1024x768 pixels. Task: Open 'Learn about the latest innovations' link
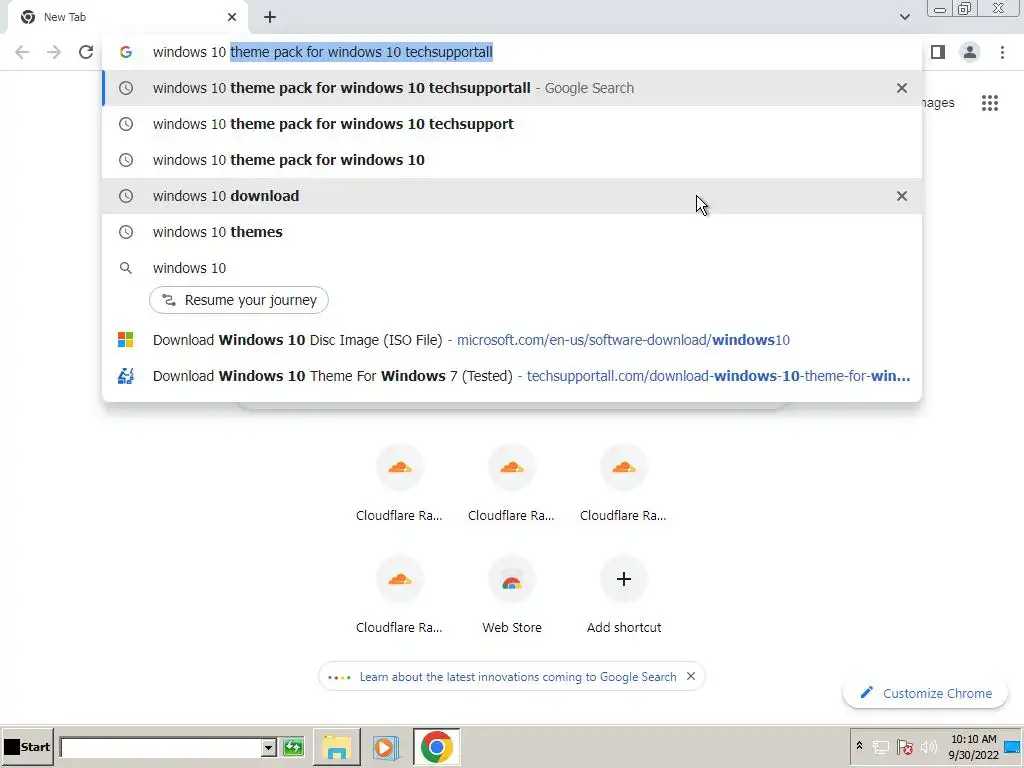click(517, 677)
